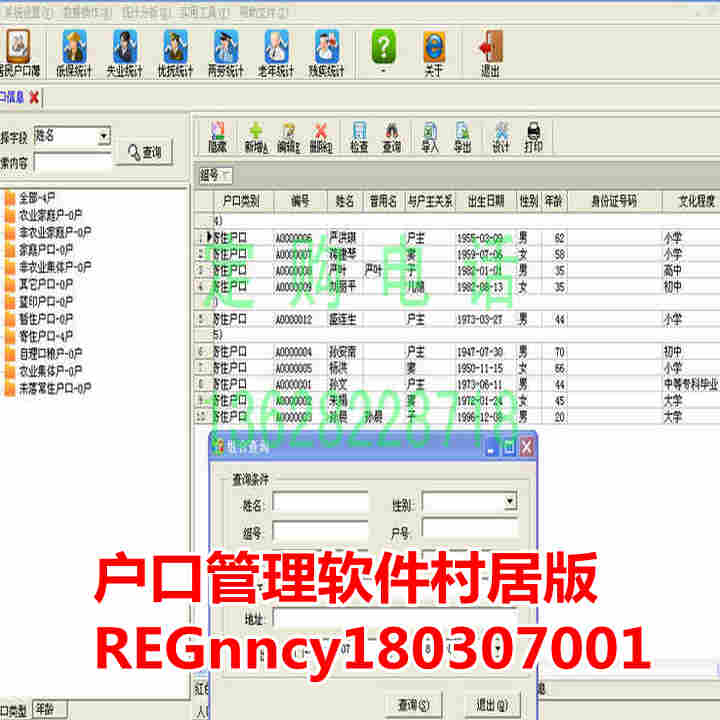Open 失业统计 statistics
The image size is (720, 720).
pyautogui.click(x=124, y=51)
